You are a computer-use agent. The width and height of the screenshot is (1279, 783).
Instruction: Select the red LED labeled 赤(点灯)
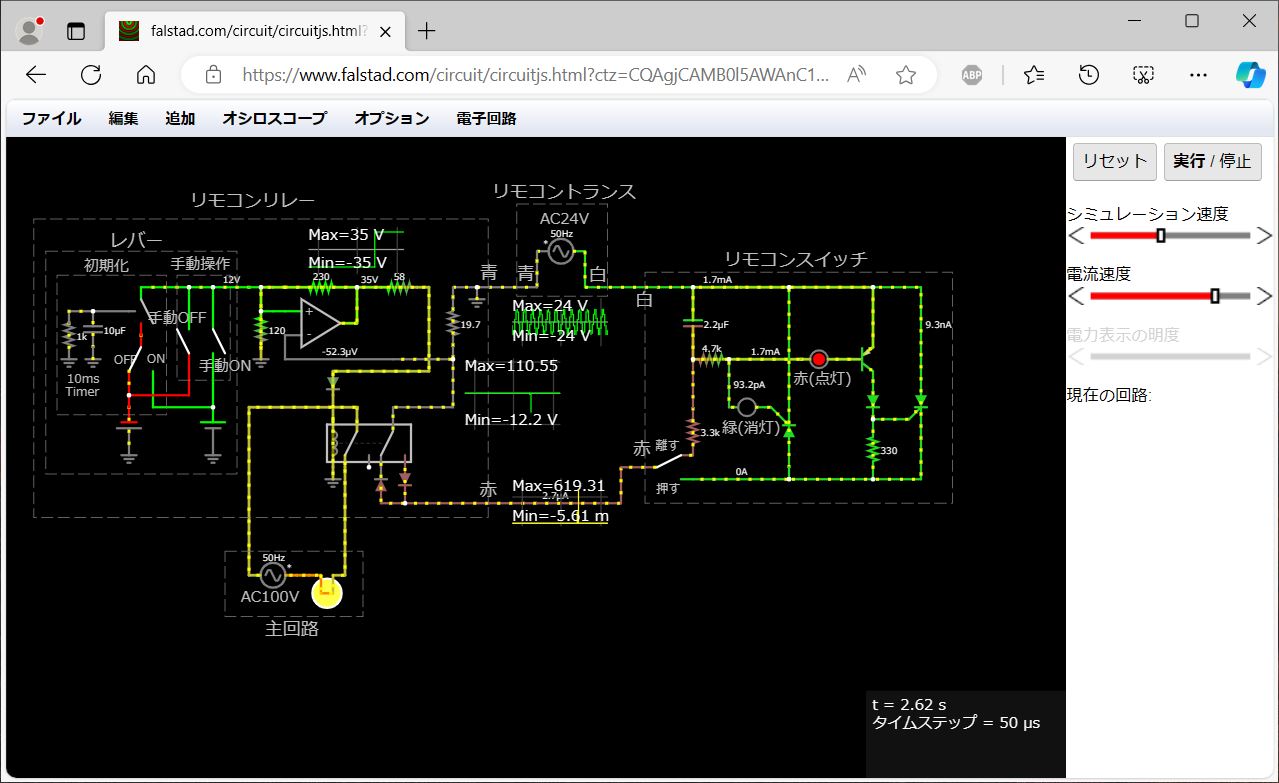pos(818,359)
